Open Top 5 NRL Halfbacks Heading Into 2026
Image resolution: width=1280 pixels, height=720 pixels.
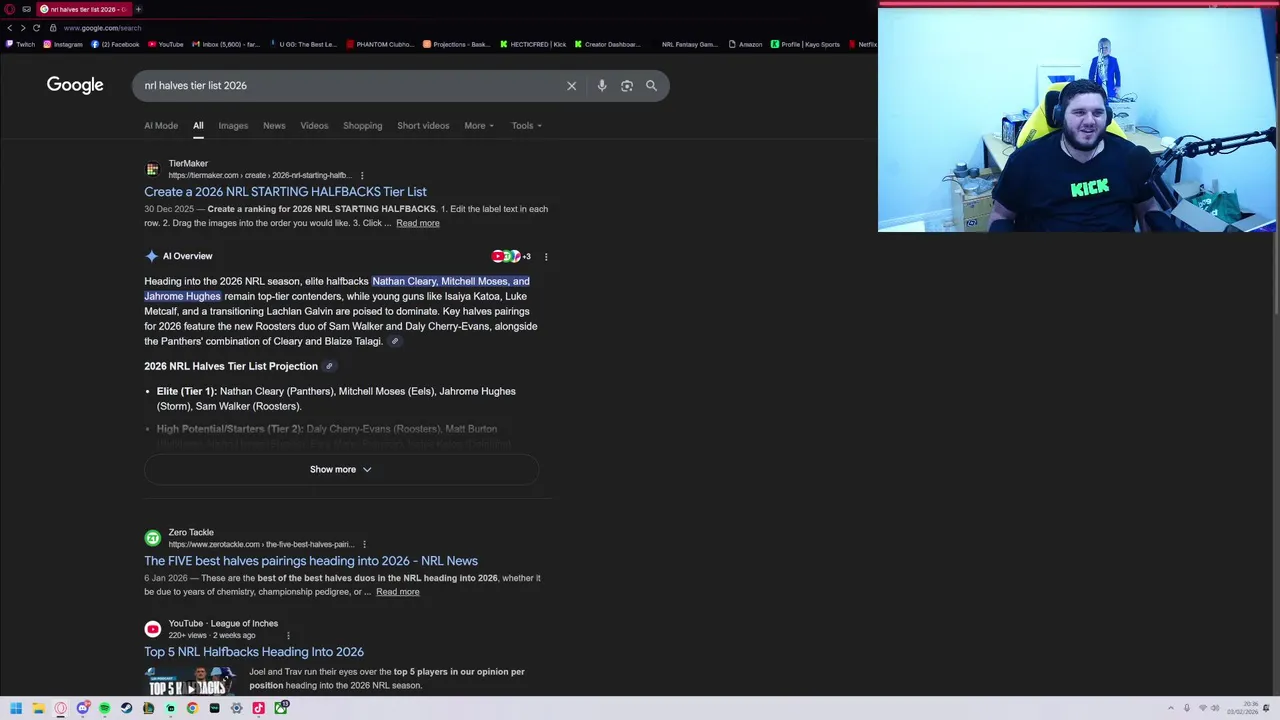tap(254, 652)
